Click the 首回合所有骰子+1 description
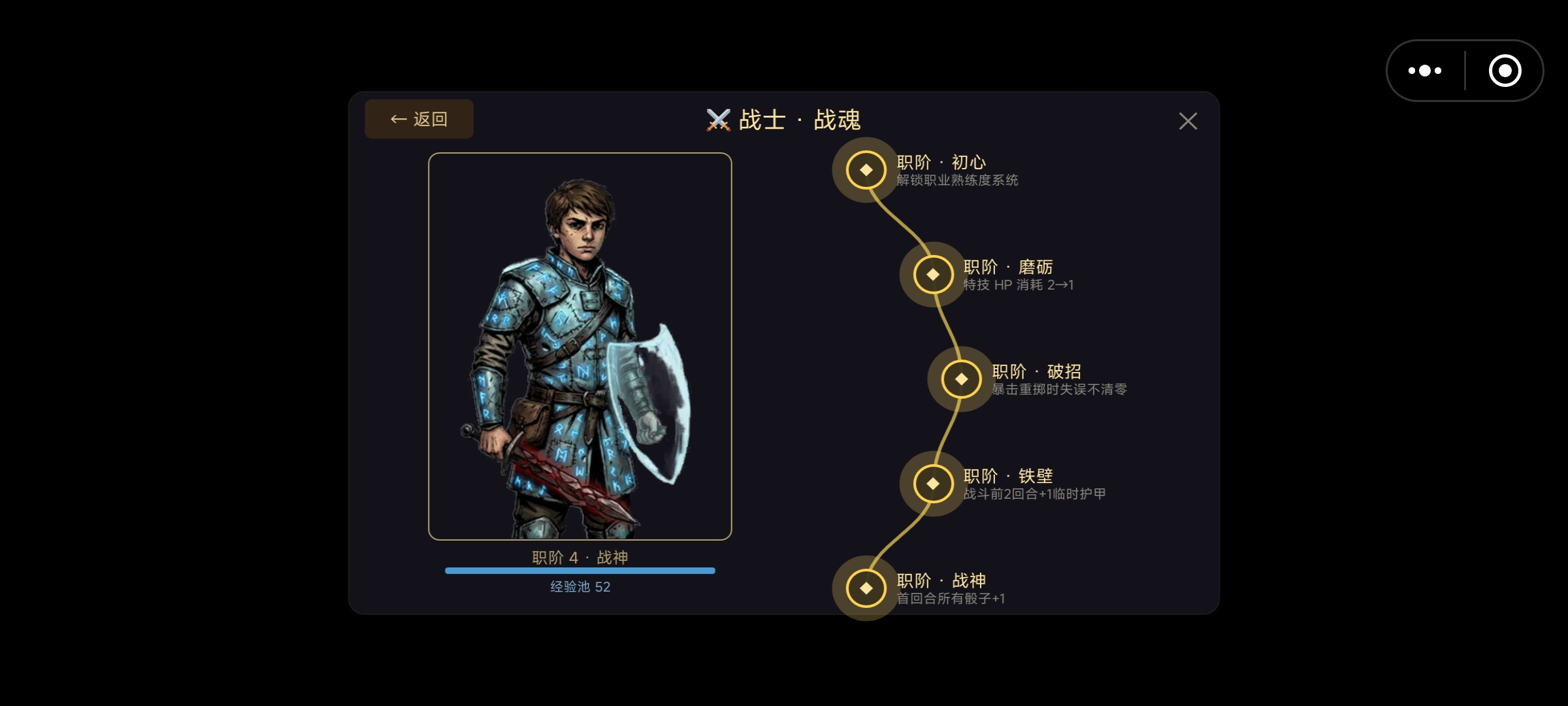The image size is (1568, 706). (951, 599)
